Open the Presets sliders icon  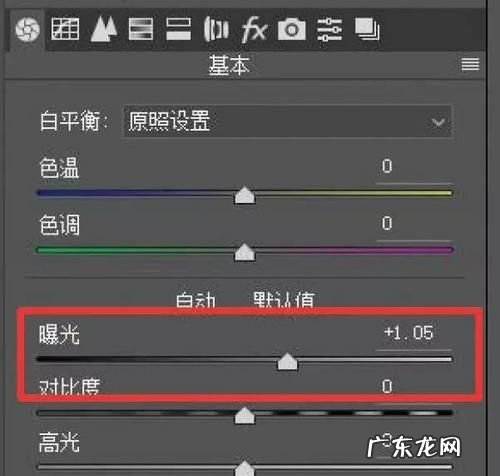pyautogui.click(x=329, y=29)
